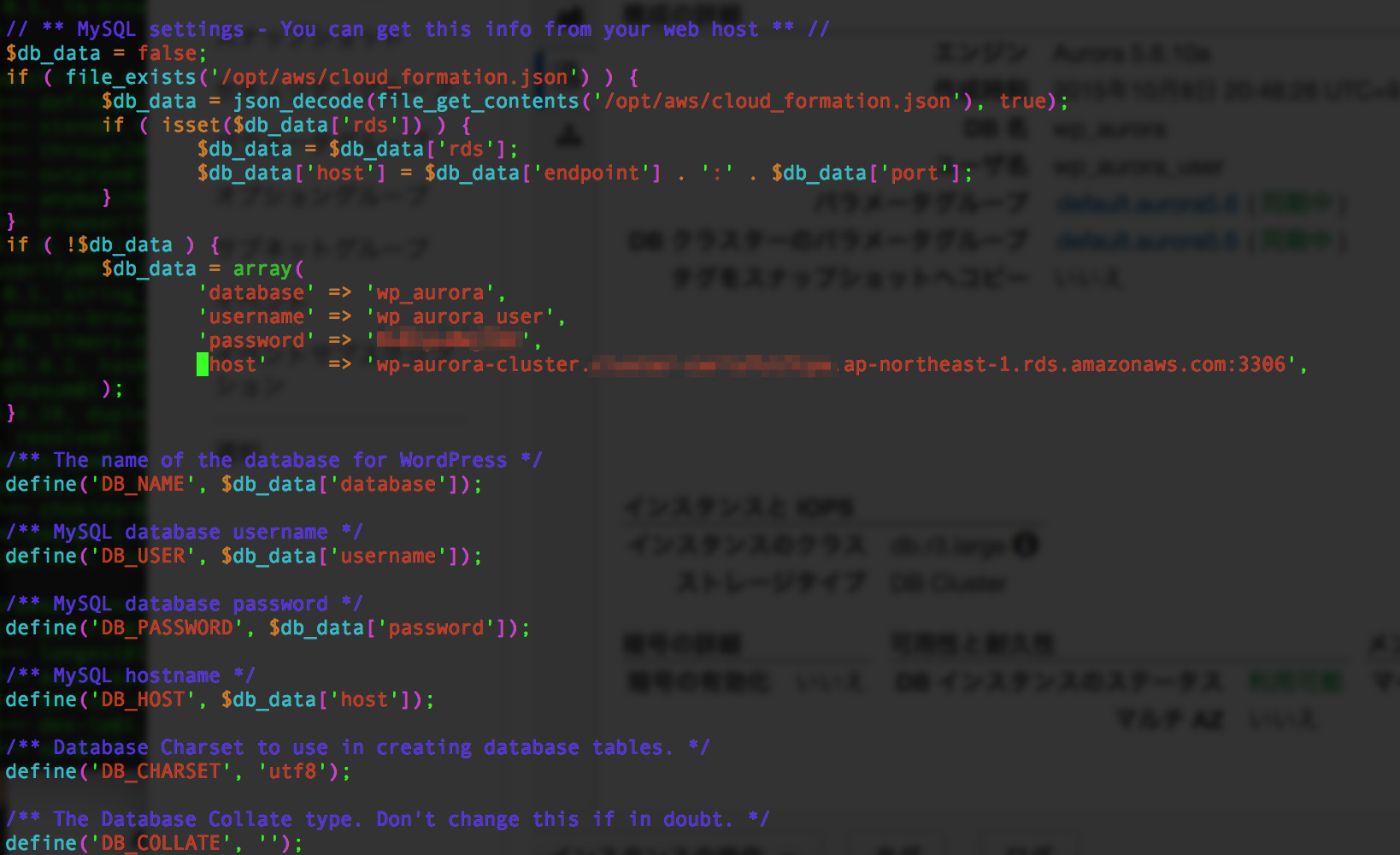The image size is (1400, 855).
Task: Click the 'password' key in the array
Action: [256, 341]
